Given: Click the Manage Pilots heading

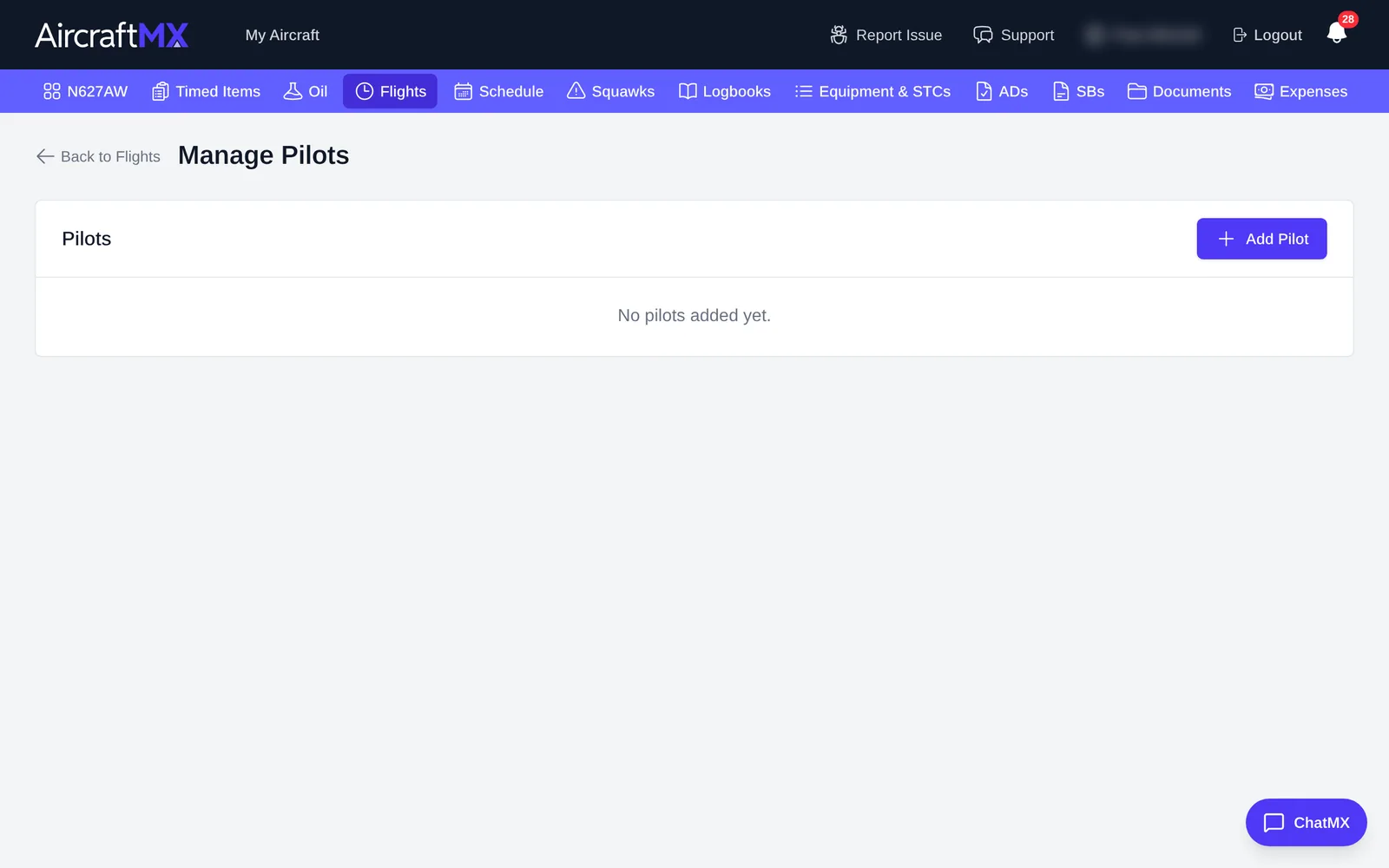Looking at the screenshot, I should click(264, 155).
